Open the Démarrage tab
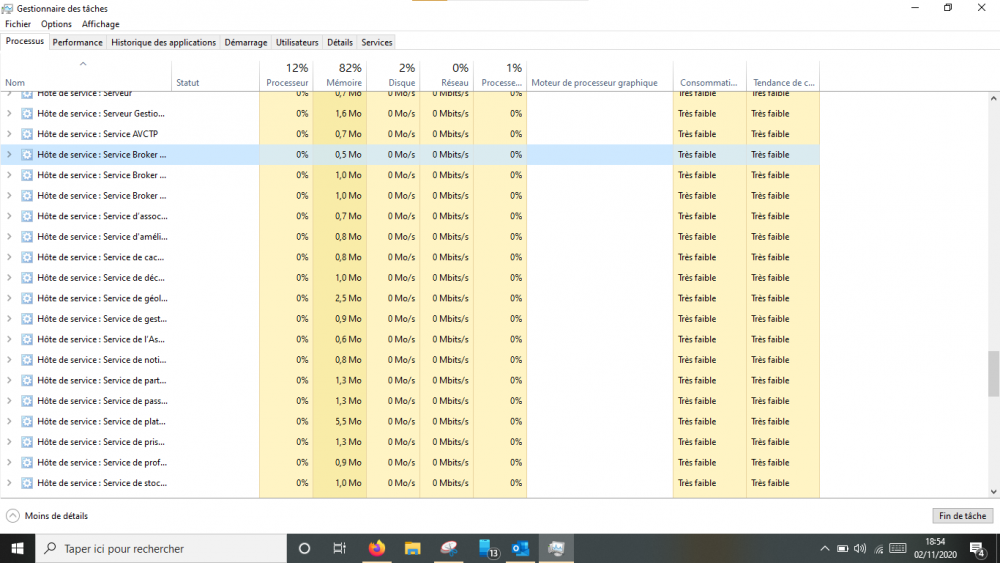This screenshot has width=1000, height=563. [245, 42]
